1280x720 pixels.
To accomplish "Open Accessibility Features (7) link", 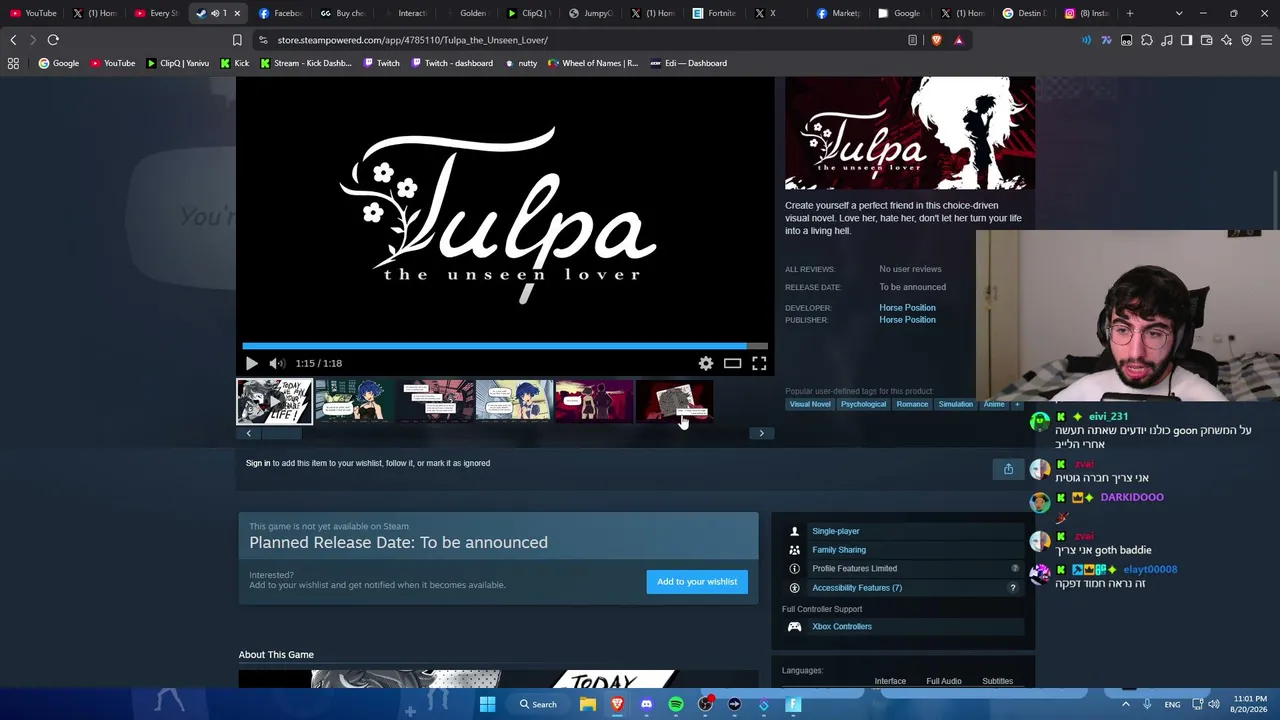I will [x=857, y=588].
